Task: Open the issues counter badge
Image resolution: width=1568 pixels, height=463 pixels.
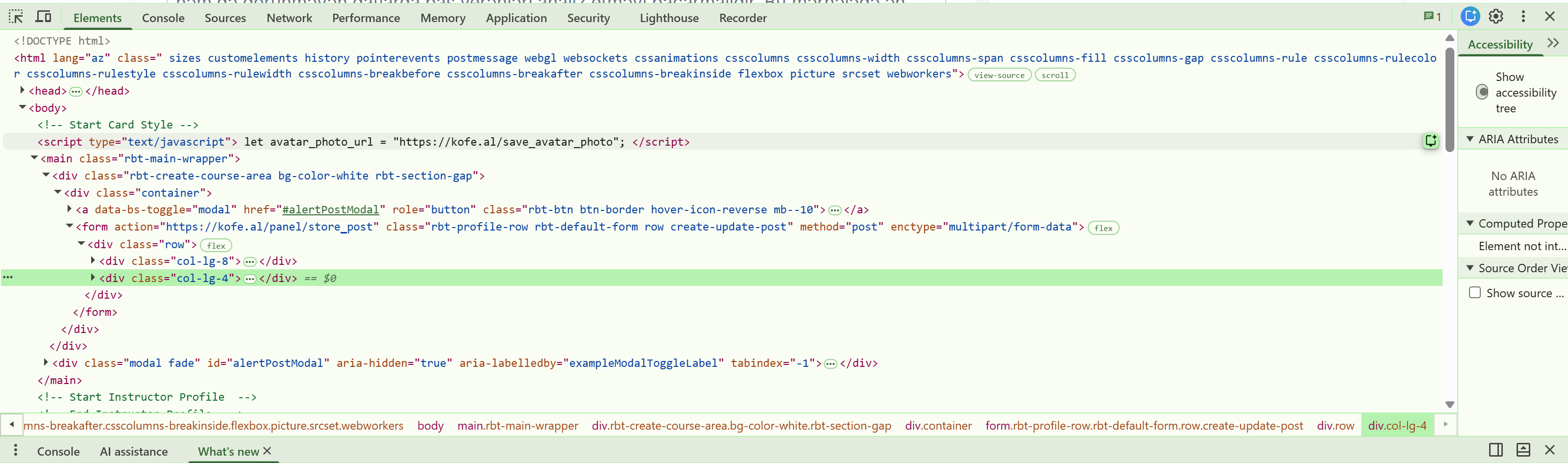Action: coord(1432,17)
